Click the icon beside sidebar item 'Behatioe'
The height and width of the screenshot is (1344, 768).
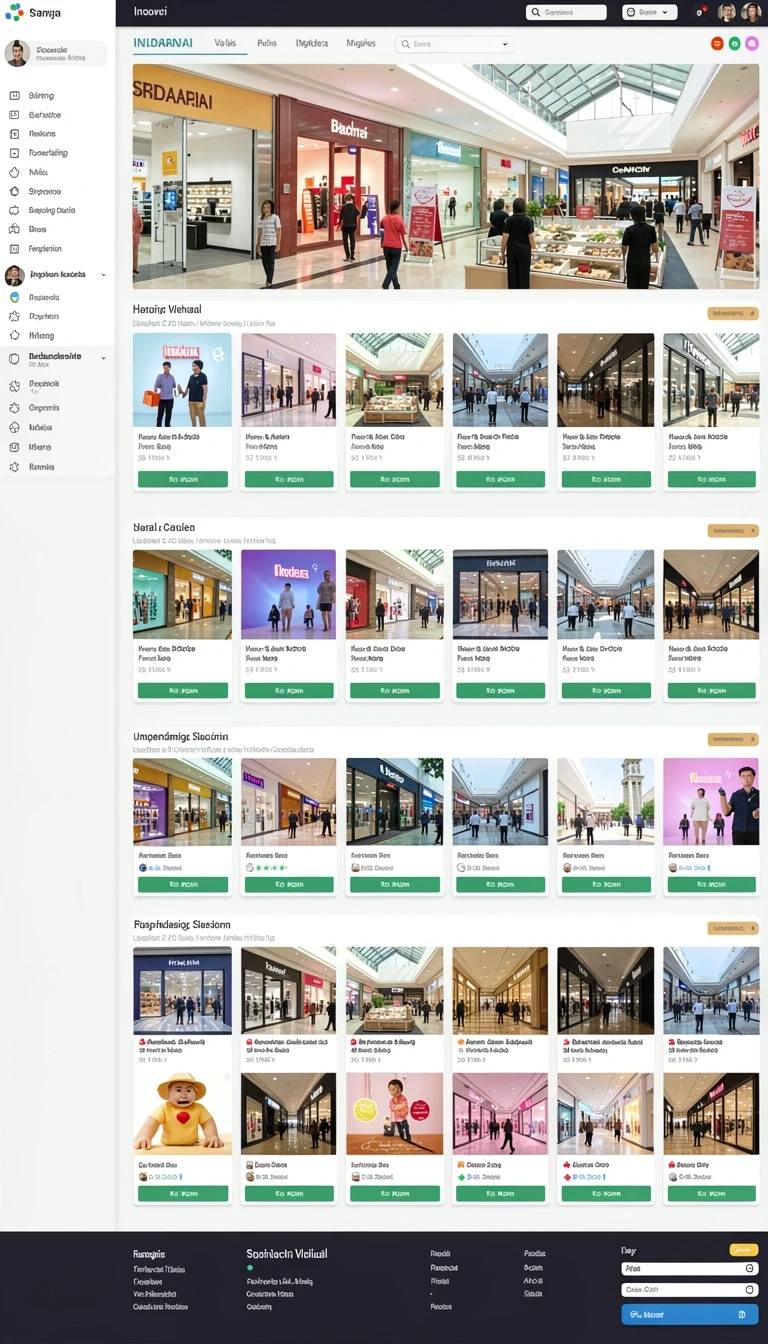point(14,115)
